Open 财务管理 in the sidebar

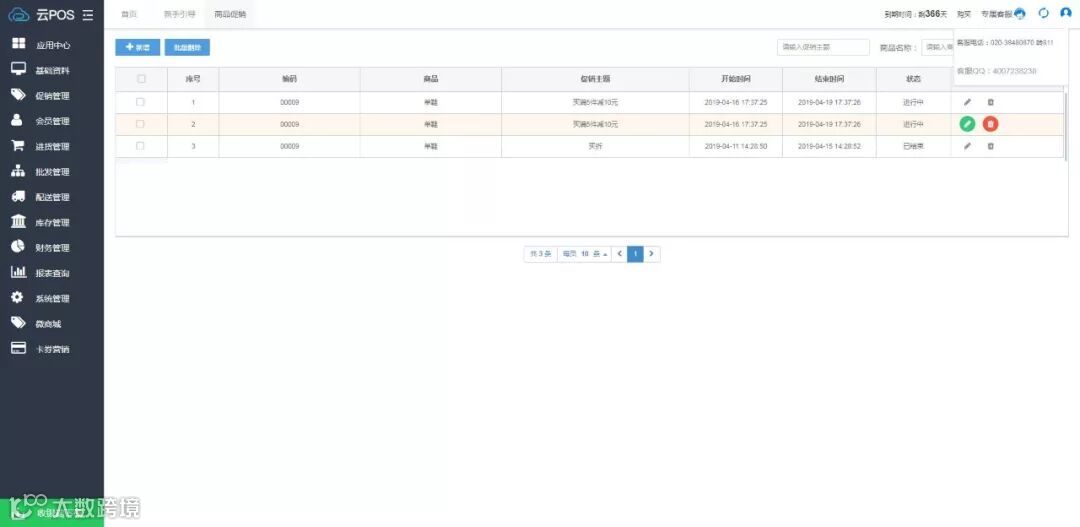coord(52,248)
